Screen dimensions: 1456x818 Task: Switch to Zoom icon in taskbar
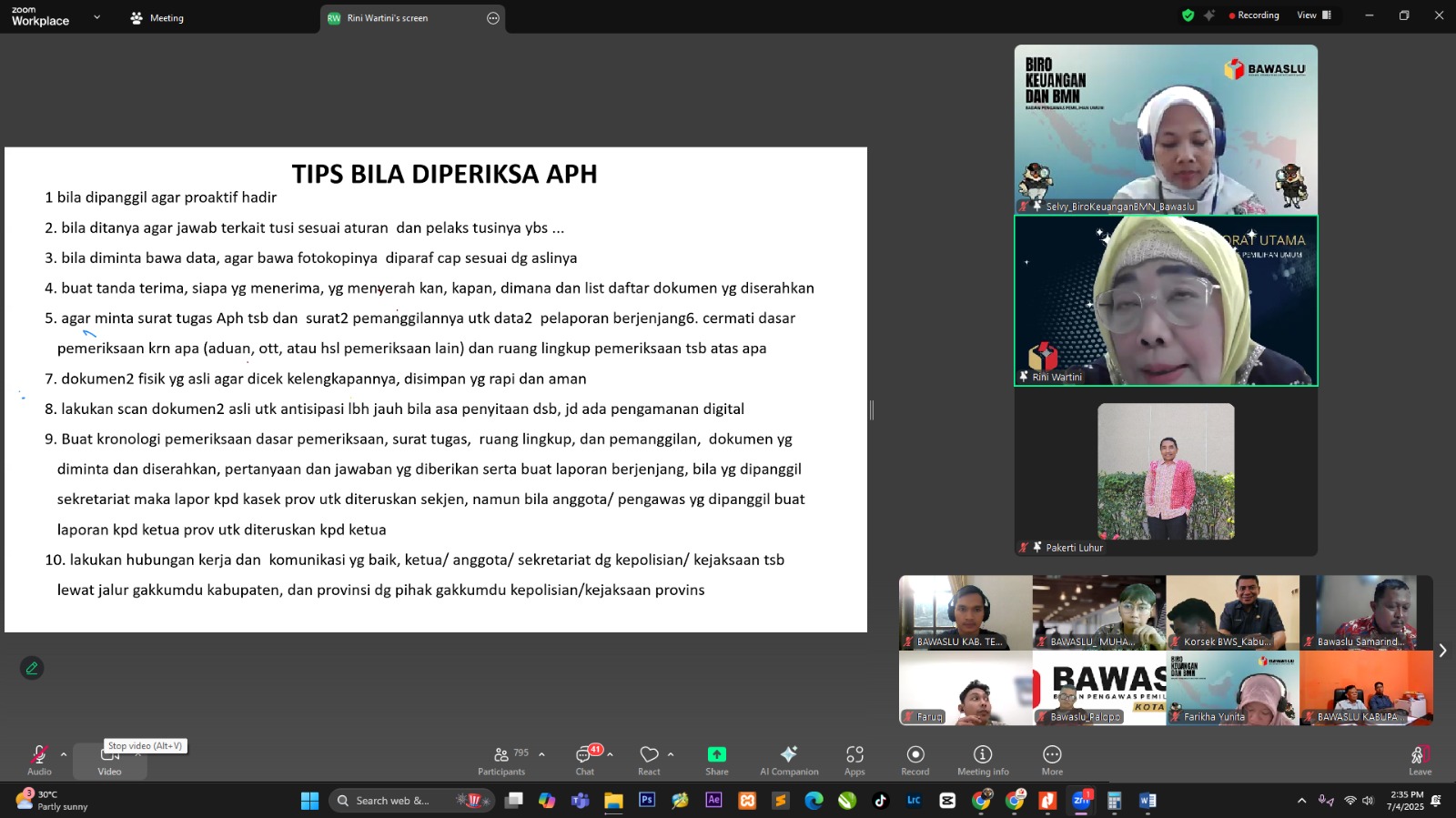[x=1081, y=801]
